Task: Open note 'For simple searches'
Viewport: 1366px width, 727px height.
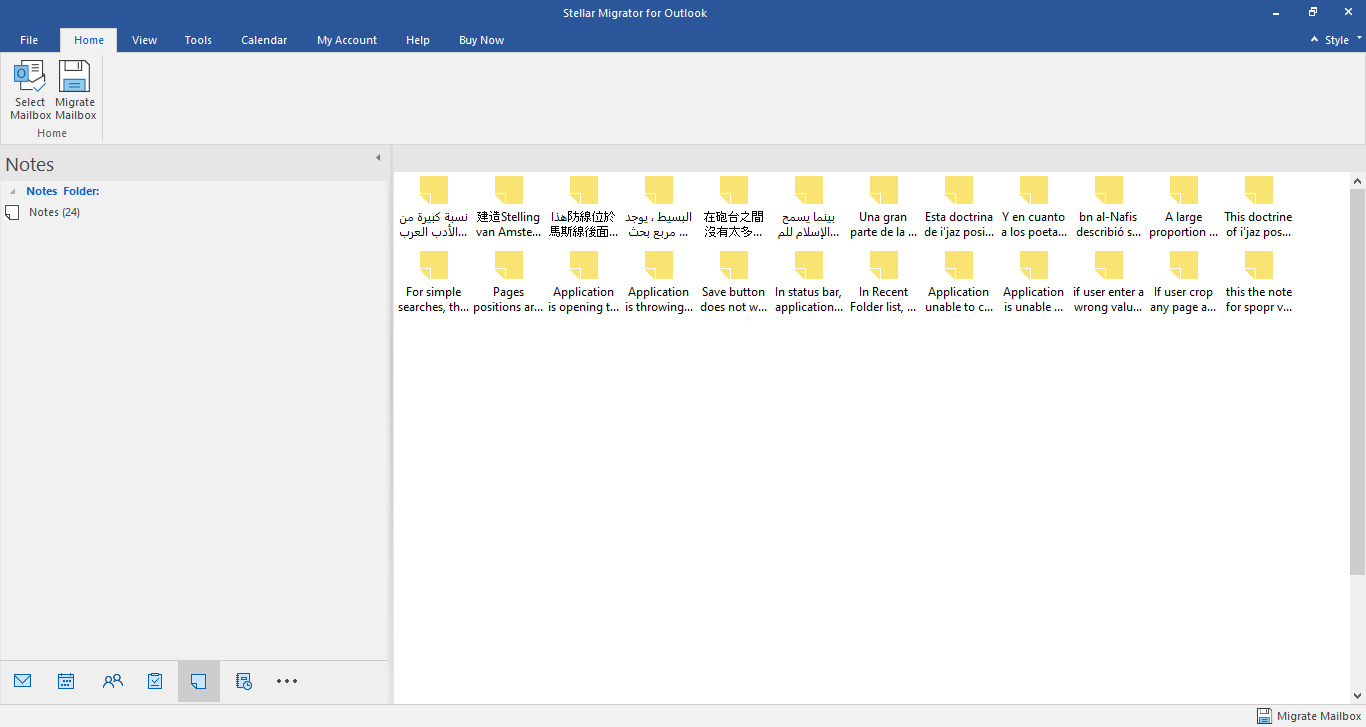Action: [x=433, y=283]
